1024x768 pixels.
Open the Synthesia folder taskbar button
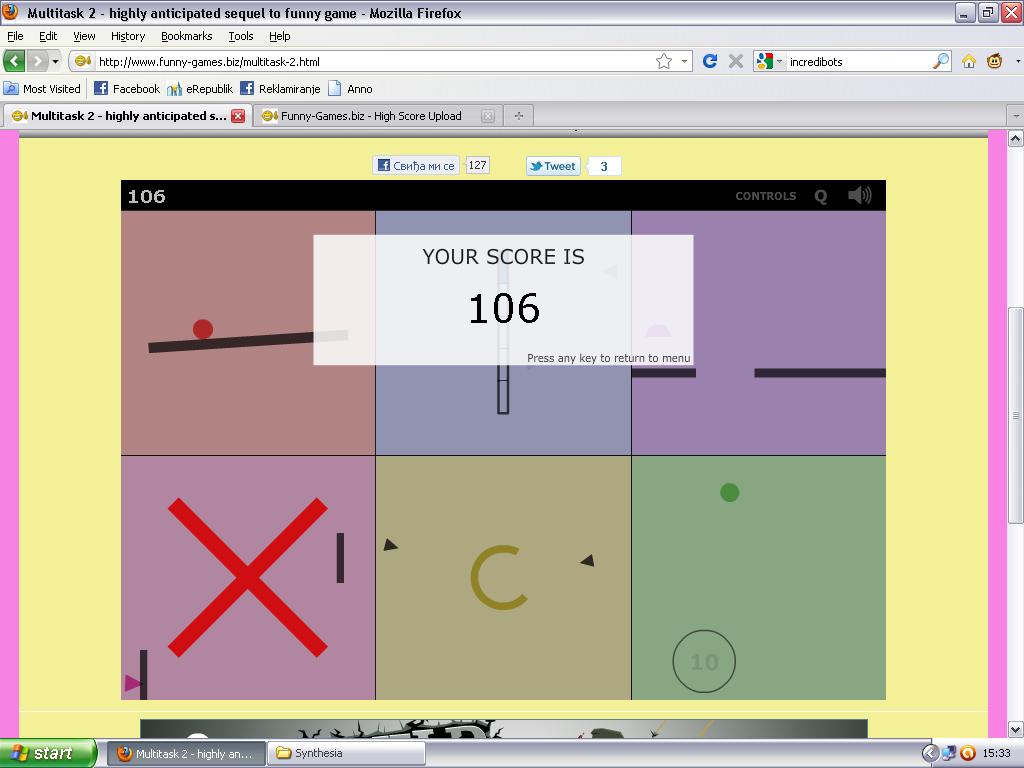(x=347, y=754)
